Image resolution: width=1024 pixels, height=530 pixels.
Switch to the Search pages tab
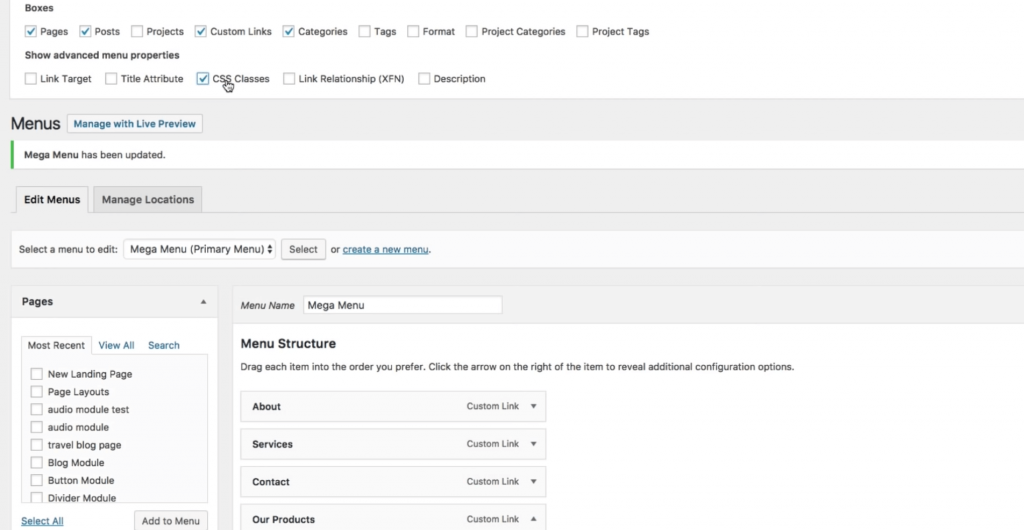tap(164, 345)
